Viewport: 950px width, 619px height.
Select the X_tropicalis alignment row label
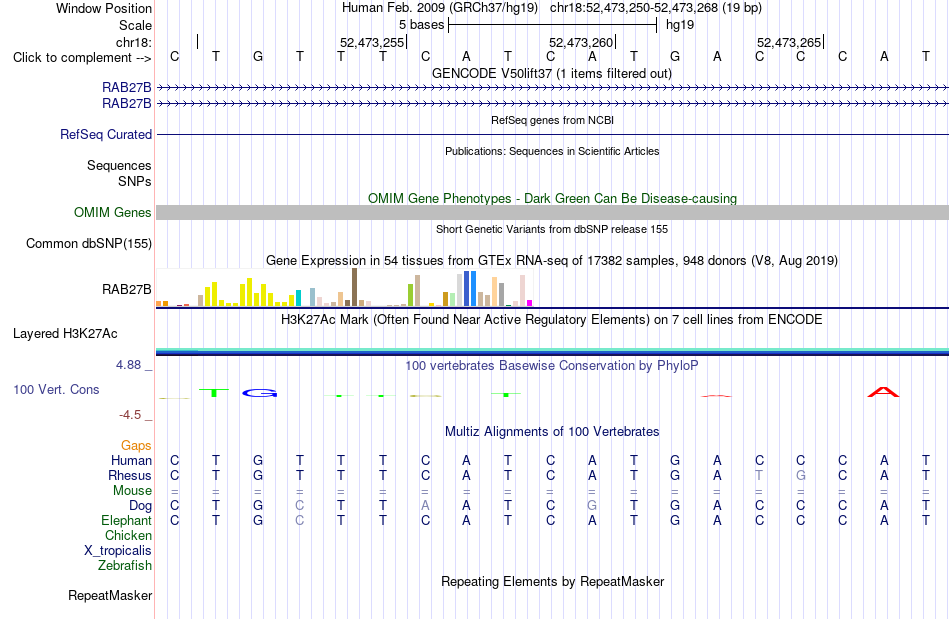click(118, 551)
